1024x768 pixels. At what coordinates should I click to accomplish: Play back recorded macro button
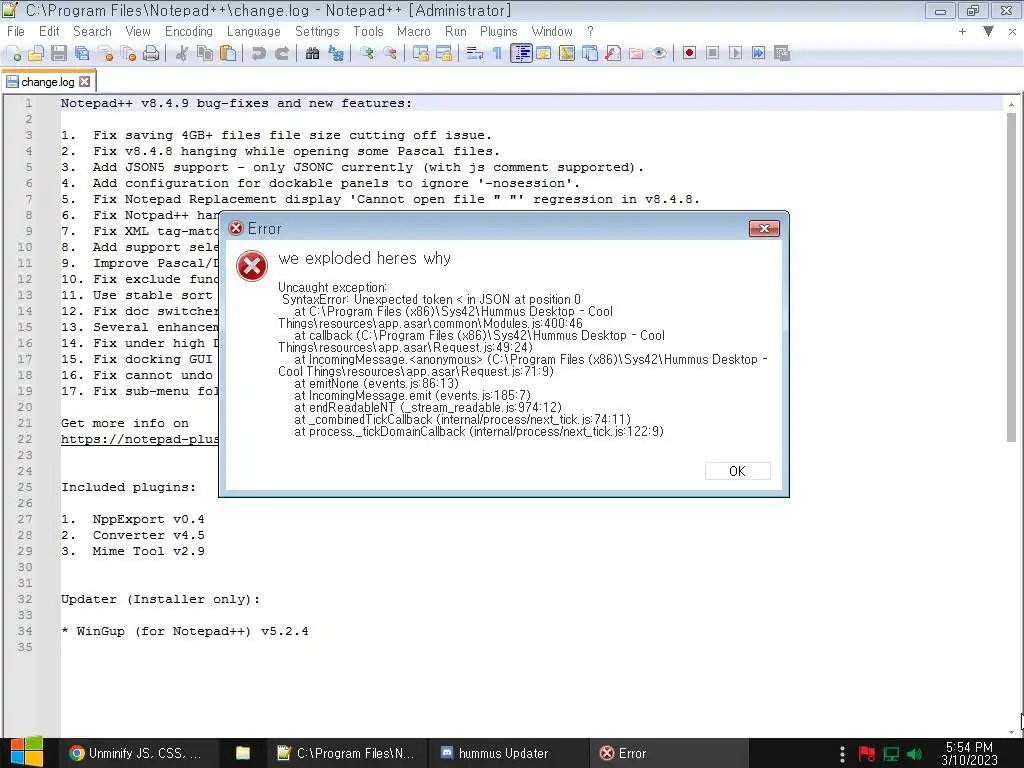[x=735, y=54]
